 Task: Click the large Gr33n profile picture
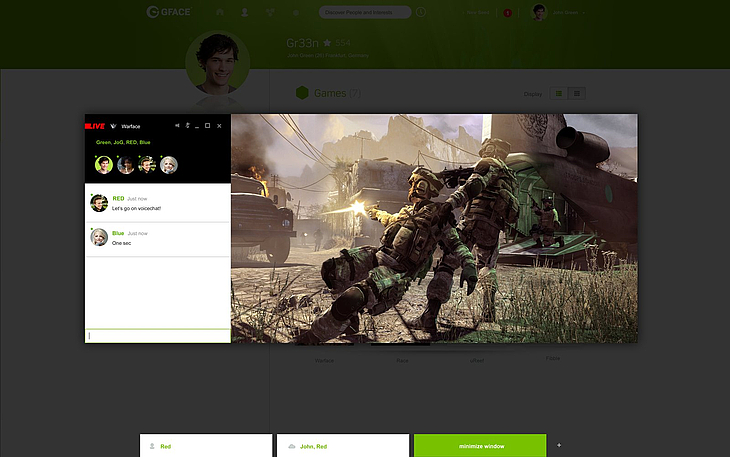(x=217, y=62)
